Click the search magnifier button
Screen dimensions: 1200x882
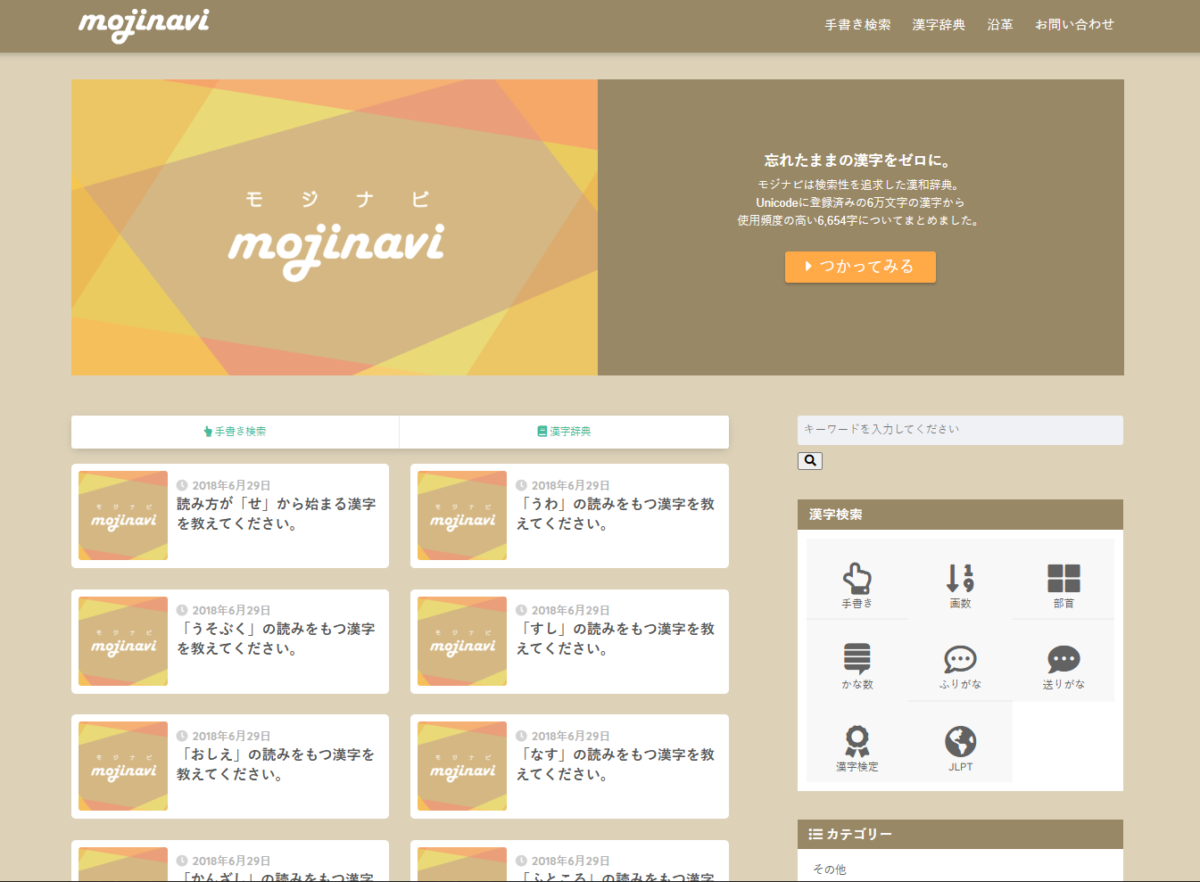coord(810,461)
